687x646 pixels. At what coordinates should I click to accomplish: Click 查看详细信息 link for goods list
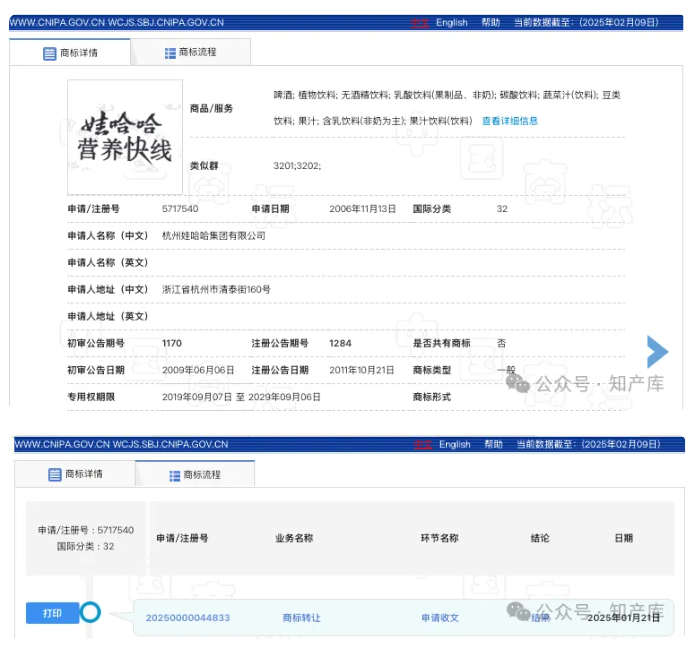(x=509, y=121)
